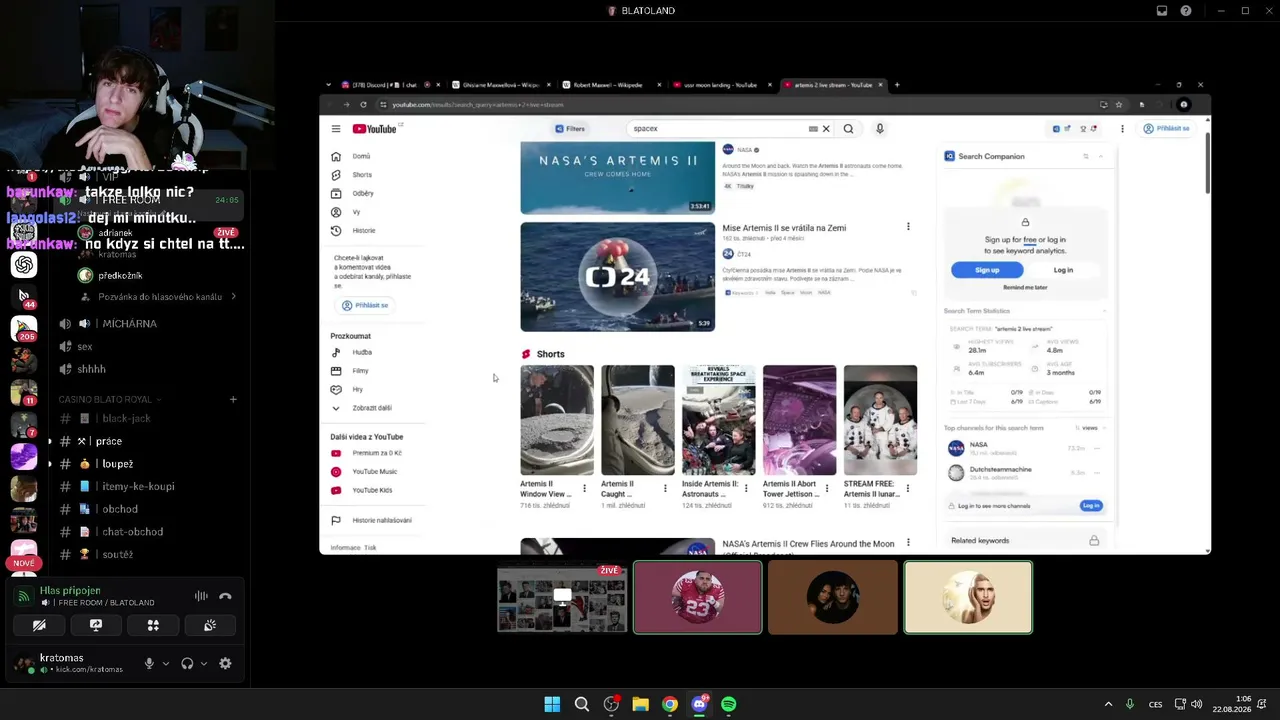Select the artemis 2 live stream tab
The width and height of the screenshot is (1280, 720).
(832, 85)
